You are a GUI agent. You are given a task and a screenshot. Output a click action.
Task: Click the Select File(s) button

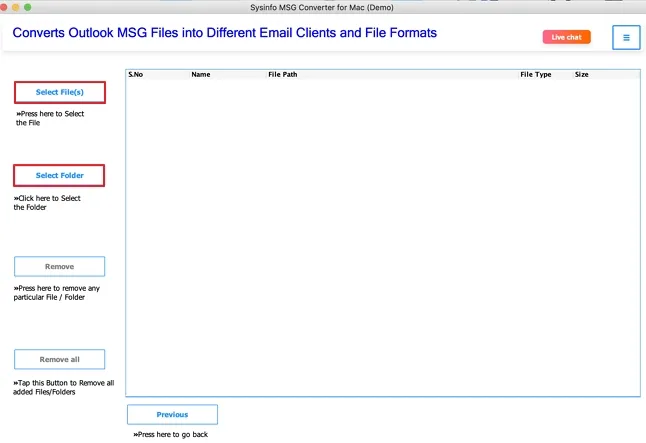coord(60,92)
